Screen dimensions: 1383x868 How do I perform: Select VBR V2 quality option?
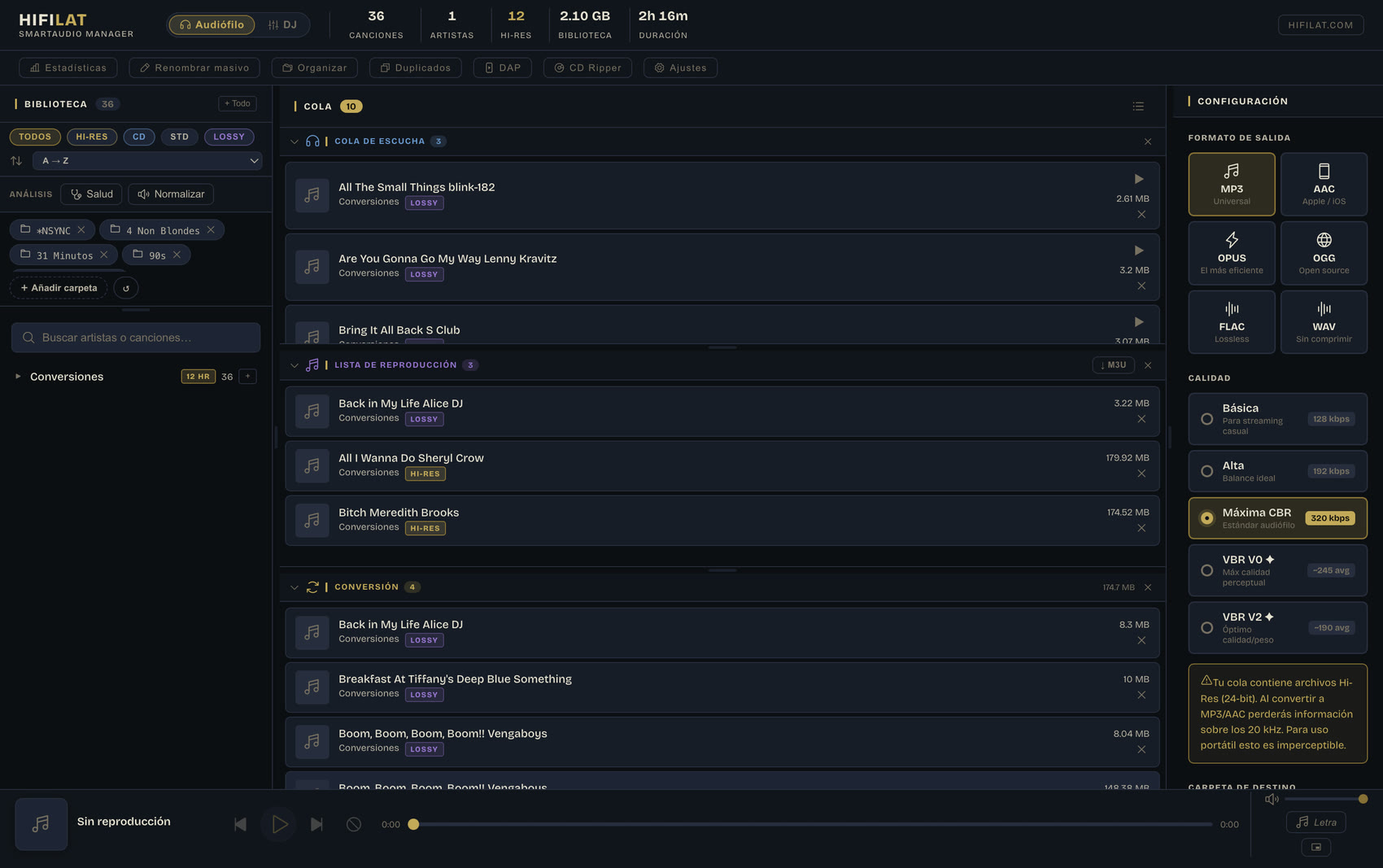pos(1277,628)
